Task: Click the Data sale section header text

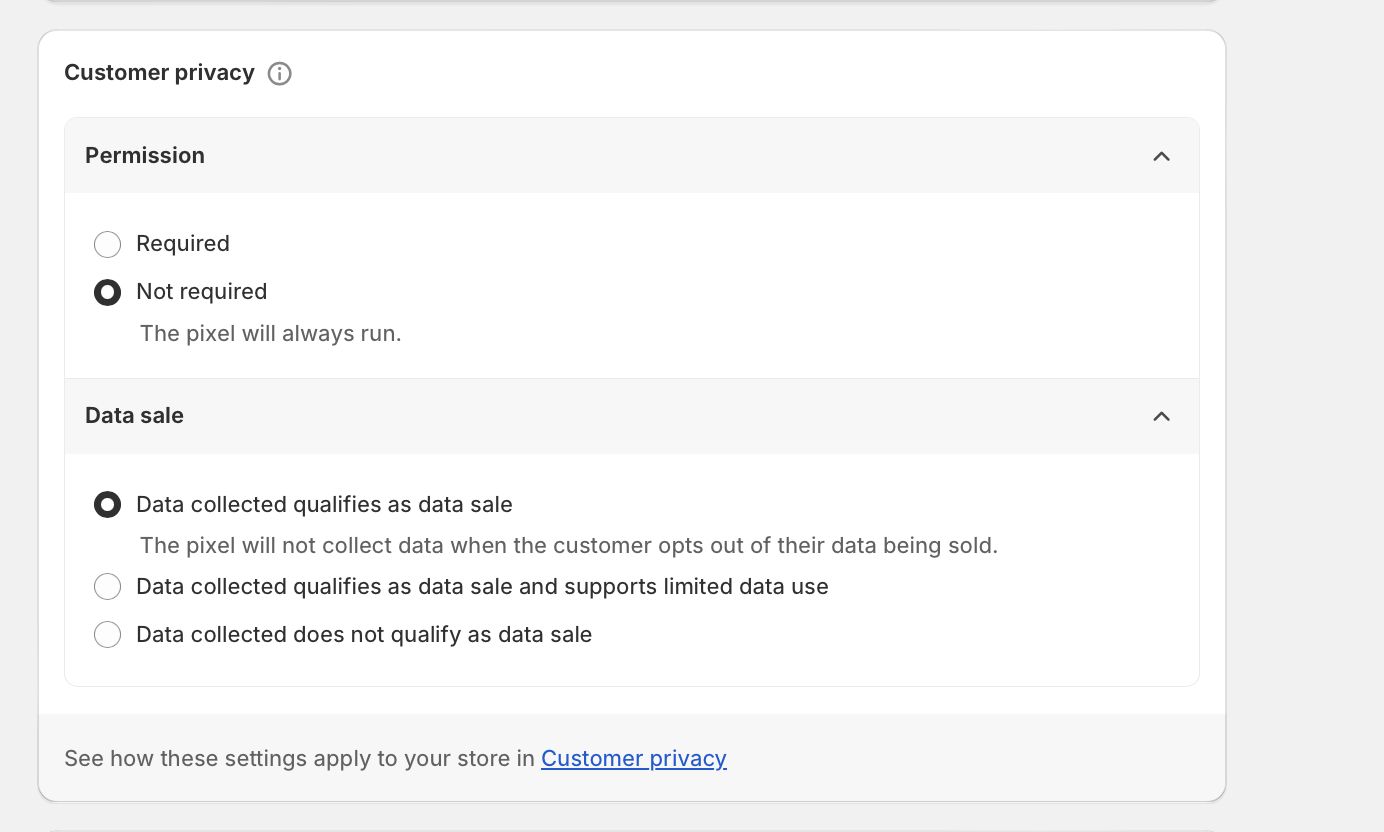Action: [134, 415]
